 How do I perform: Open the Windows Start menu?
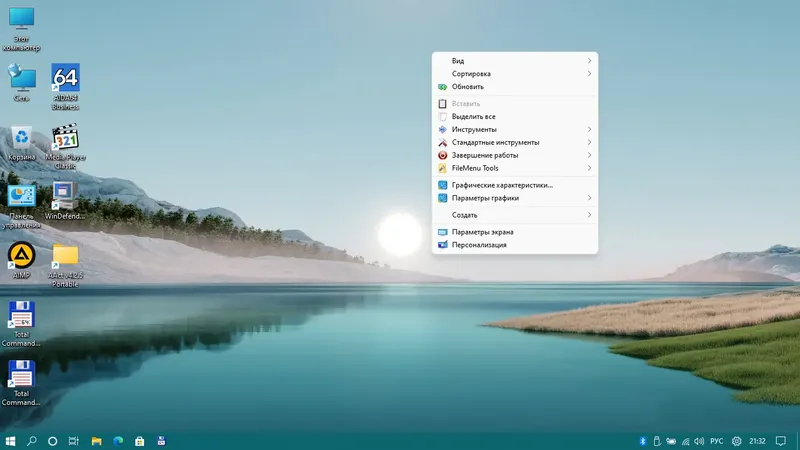[10, 441]
